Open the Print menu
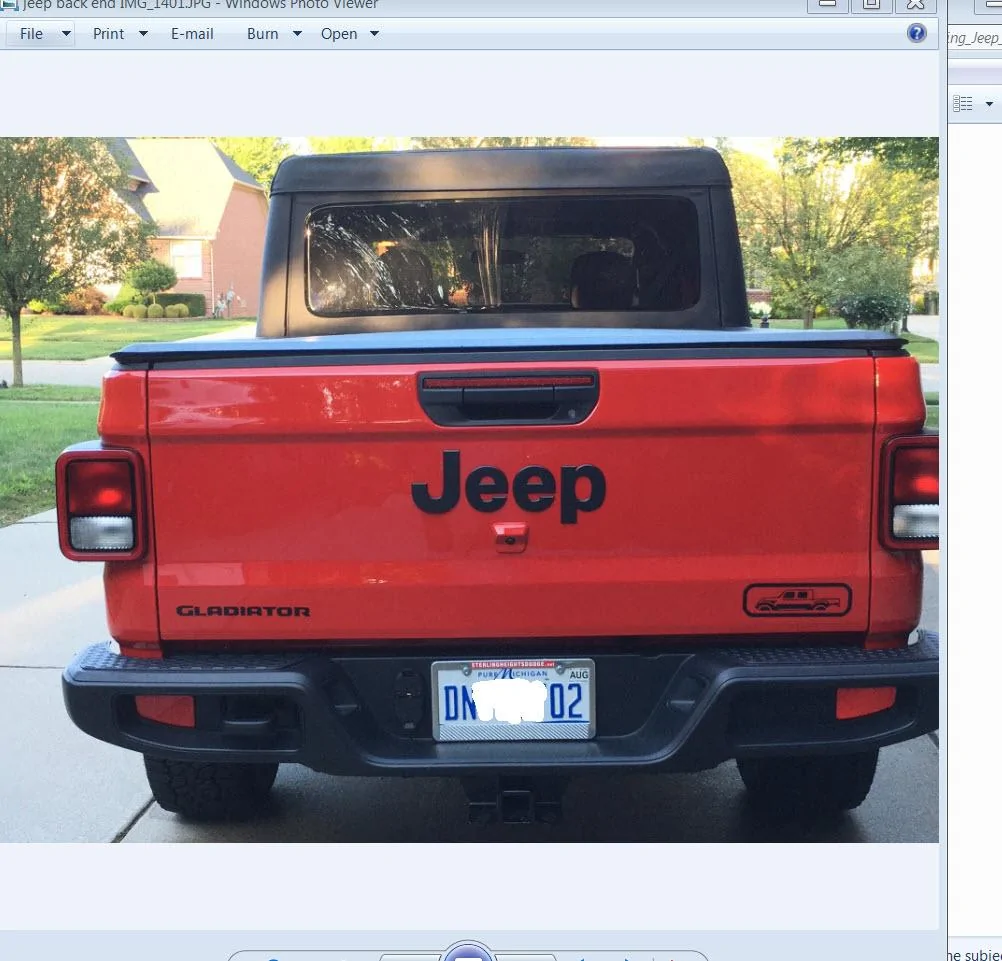Viewport: 1002px width, 961px height. (120, 34)
